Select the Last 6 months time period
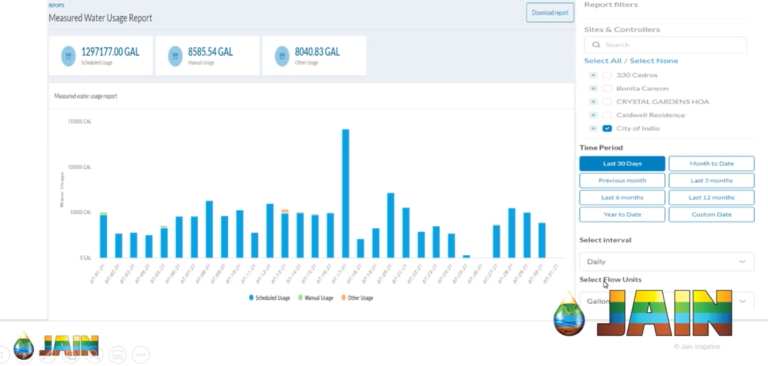The width and height of the screenshot is (768, 366). [x=622, y=197]
